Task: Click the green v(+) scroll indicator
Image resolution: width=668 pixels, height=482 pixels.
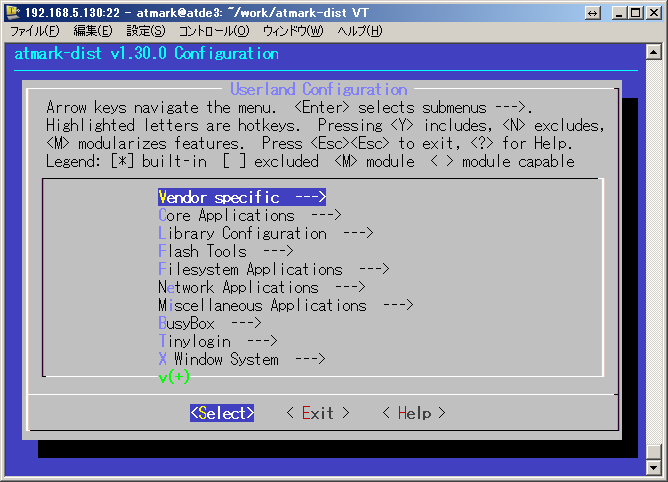Action: click(x=174, y=376)
